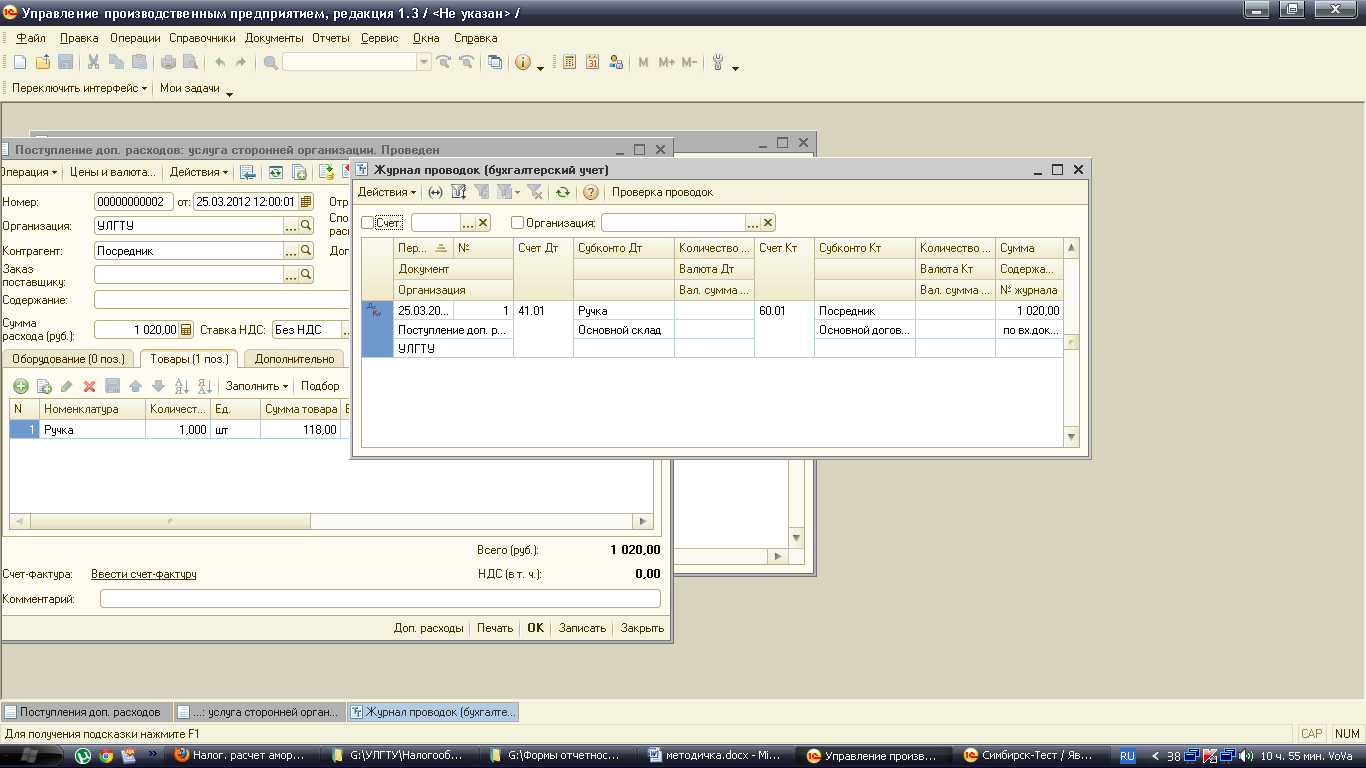This screenshot has height=768, width=1366.
Task: Click the green Add row icon in Товары tab
Action: pyautogui.click(x=20, y=386)
